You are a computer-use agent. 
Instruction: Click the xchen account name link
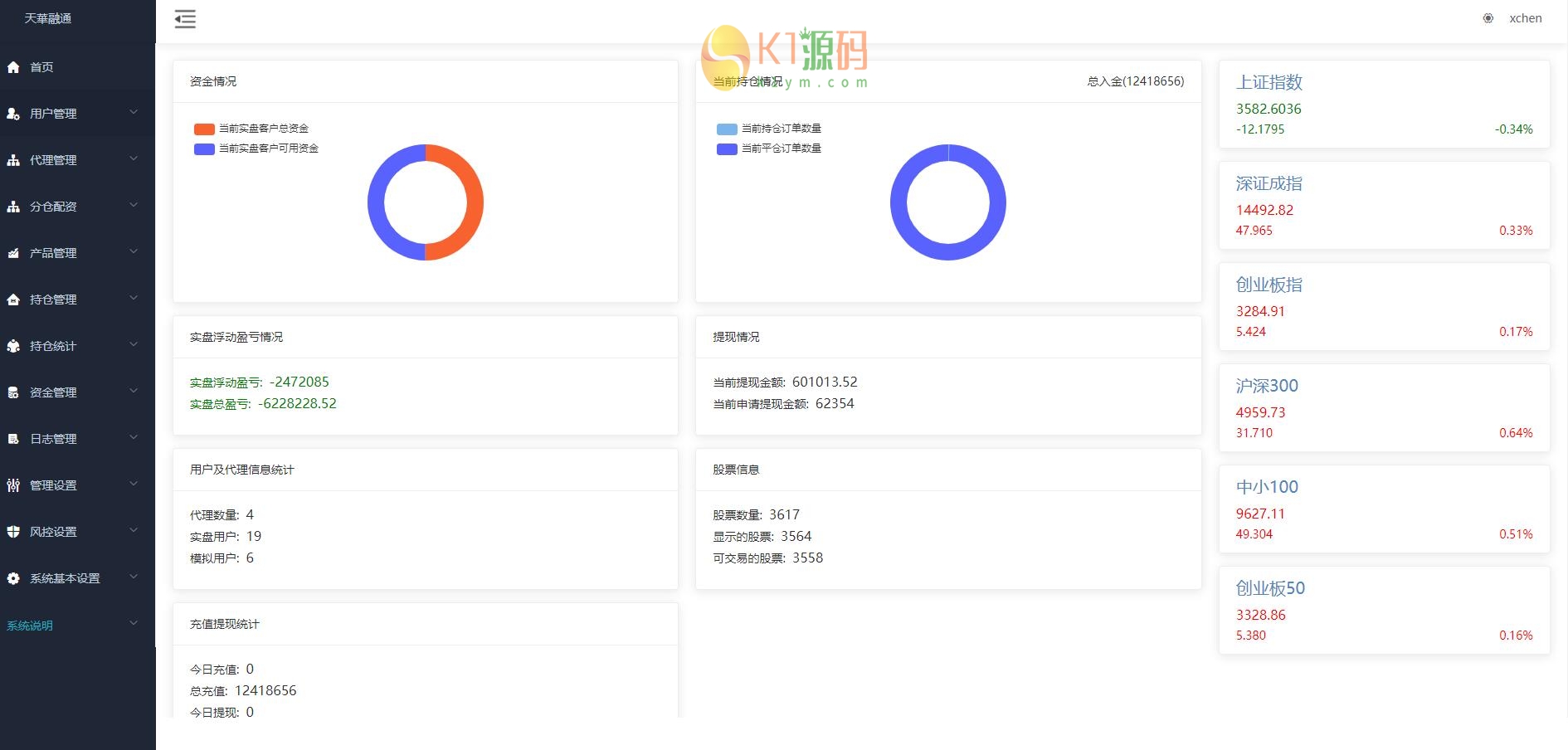1525,17
